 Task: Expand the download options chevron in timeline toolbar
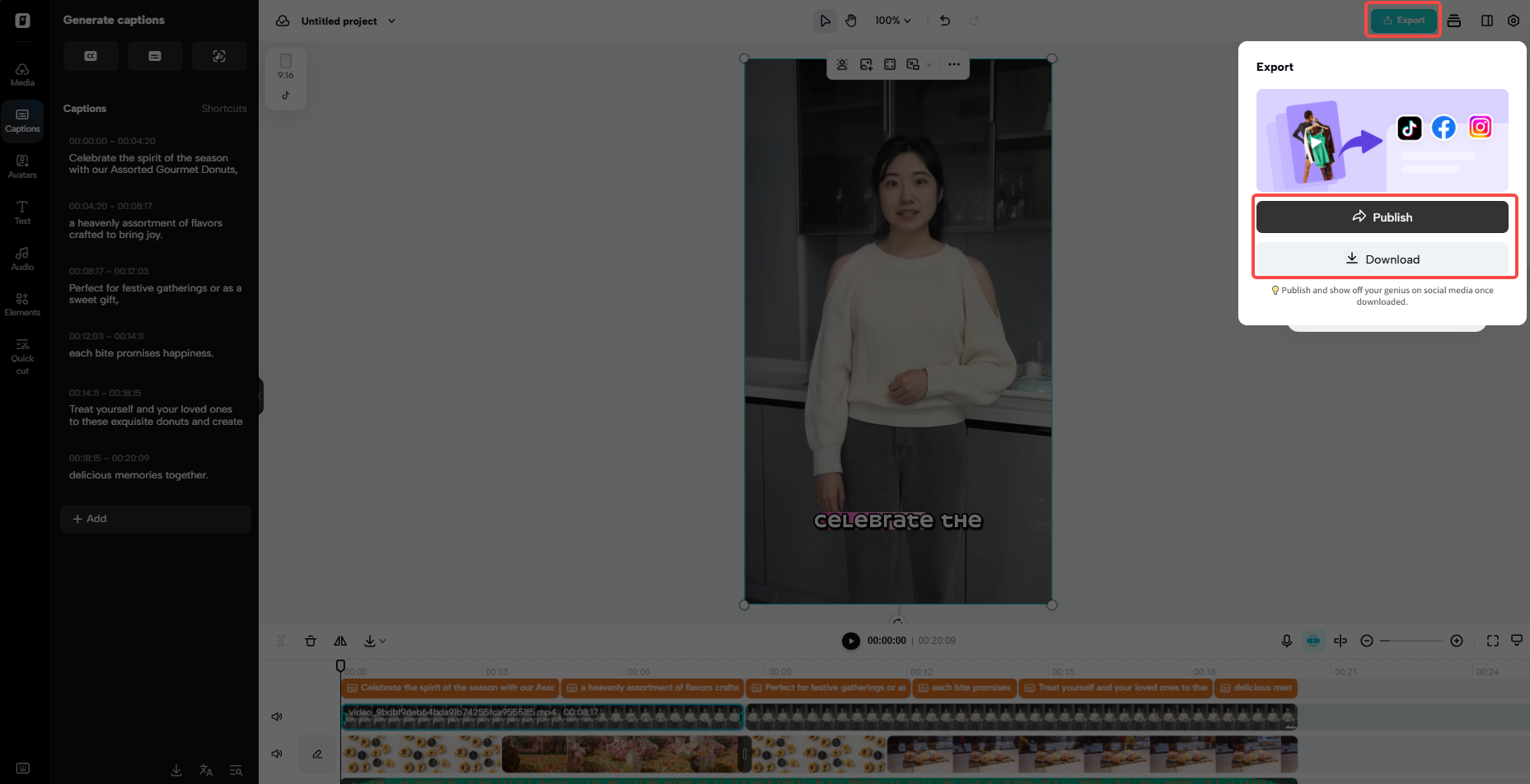[381, 641]
